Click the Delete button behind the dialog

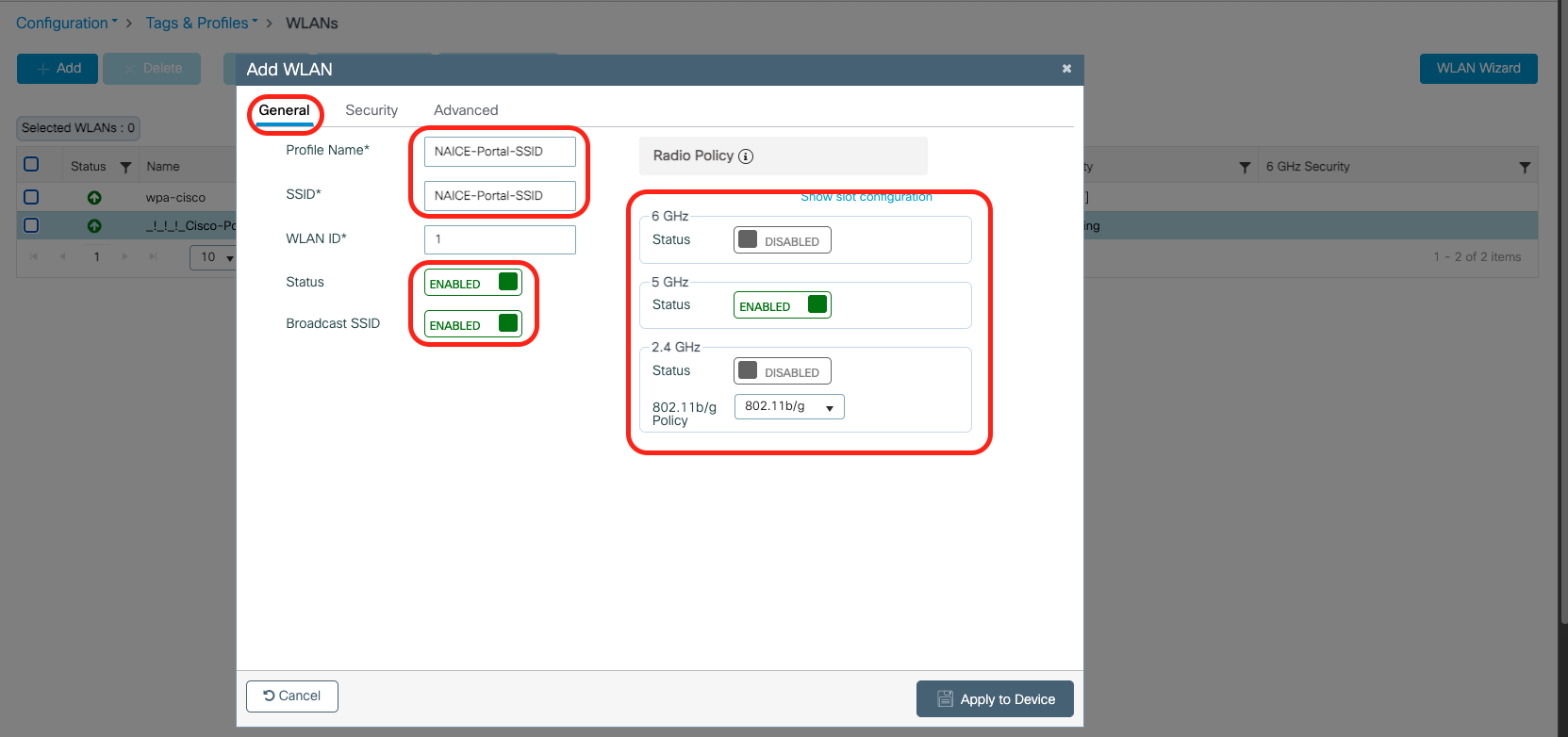(152, 69)
